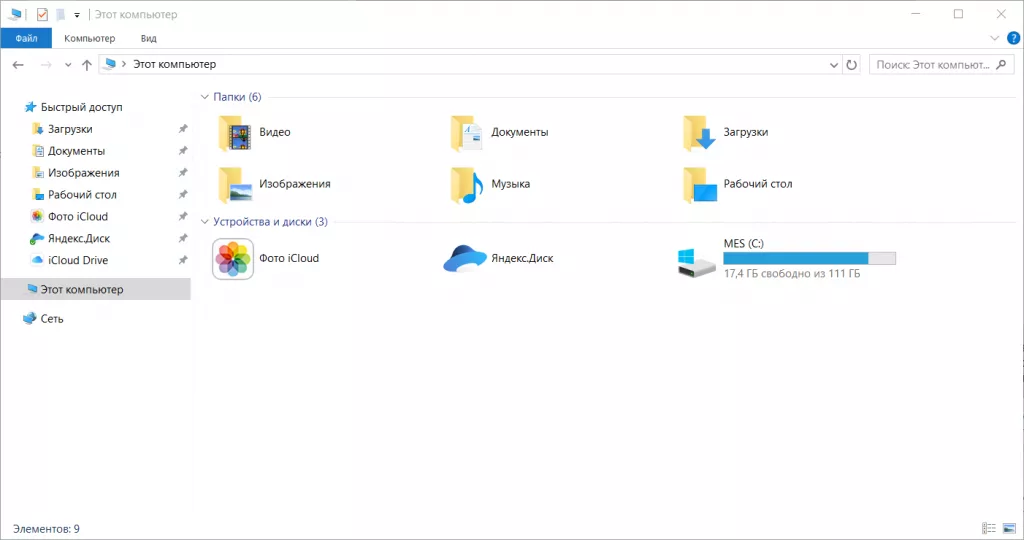This screenshot has width=1024, height=540.
Task: Click the iCloud Drive cloud icon in sidebar
Action: [37, 260]
